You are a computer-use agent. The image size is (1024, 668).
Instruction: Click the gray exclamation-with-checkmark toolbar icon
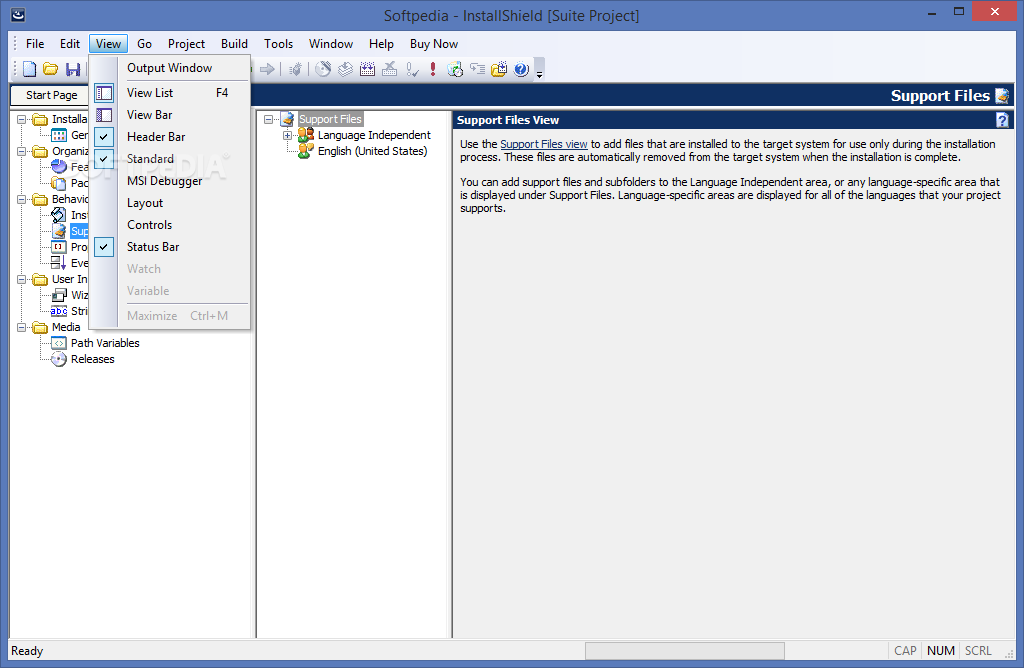412,69
